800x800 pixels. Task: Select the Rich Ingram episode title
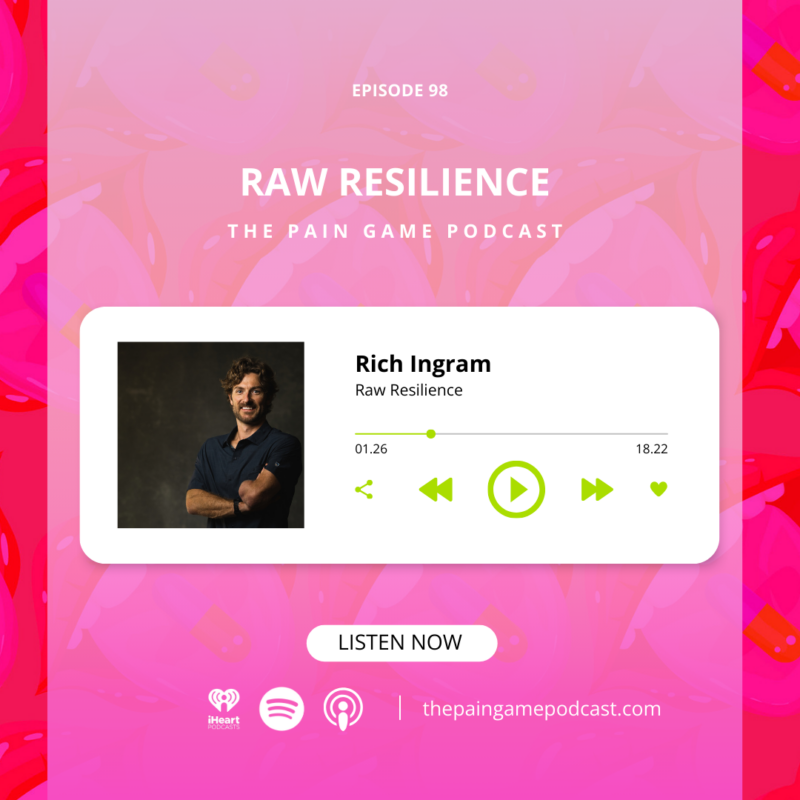click(x=421, y=364)
